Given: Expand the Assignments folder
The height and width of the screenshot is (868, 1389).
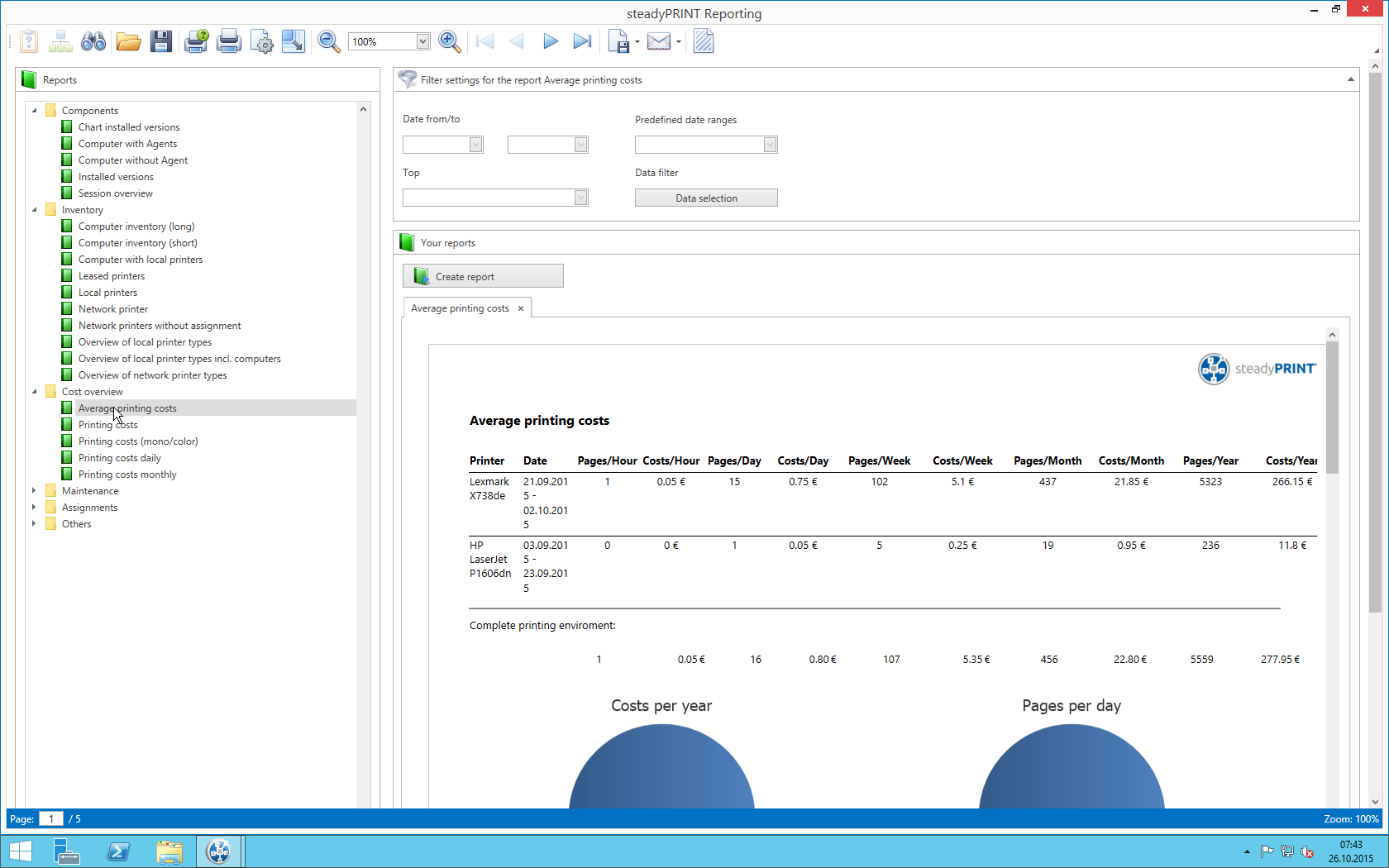Looking at the screenshot, I should tap(34, 508).
